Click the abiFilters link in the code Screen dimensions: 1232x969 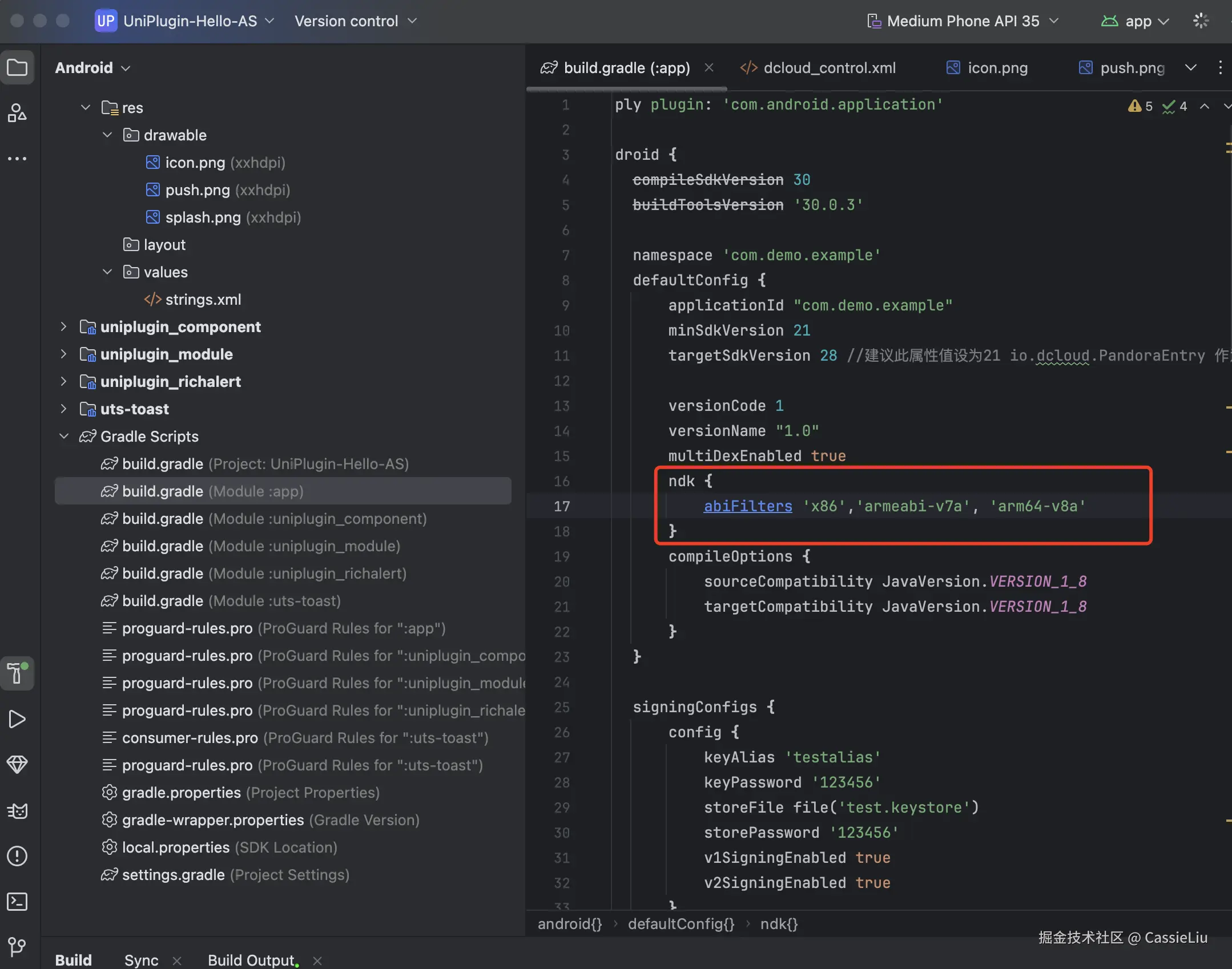point(747,506)
